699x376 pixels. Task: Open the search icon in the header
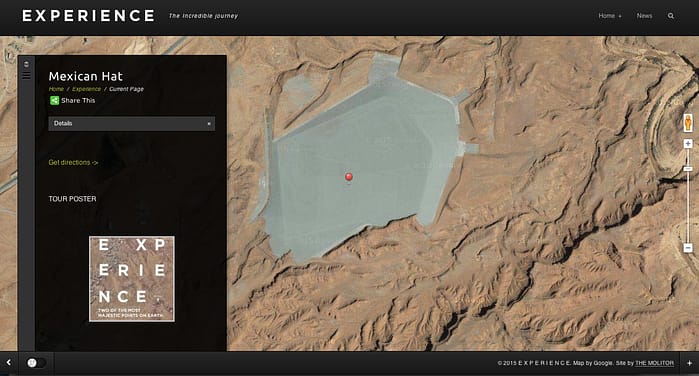click(670, 16)
